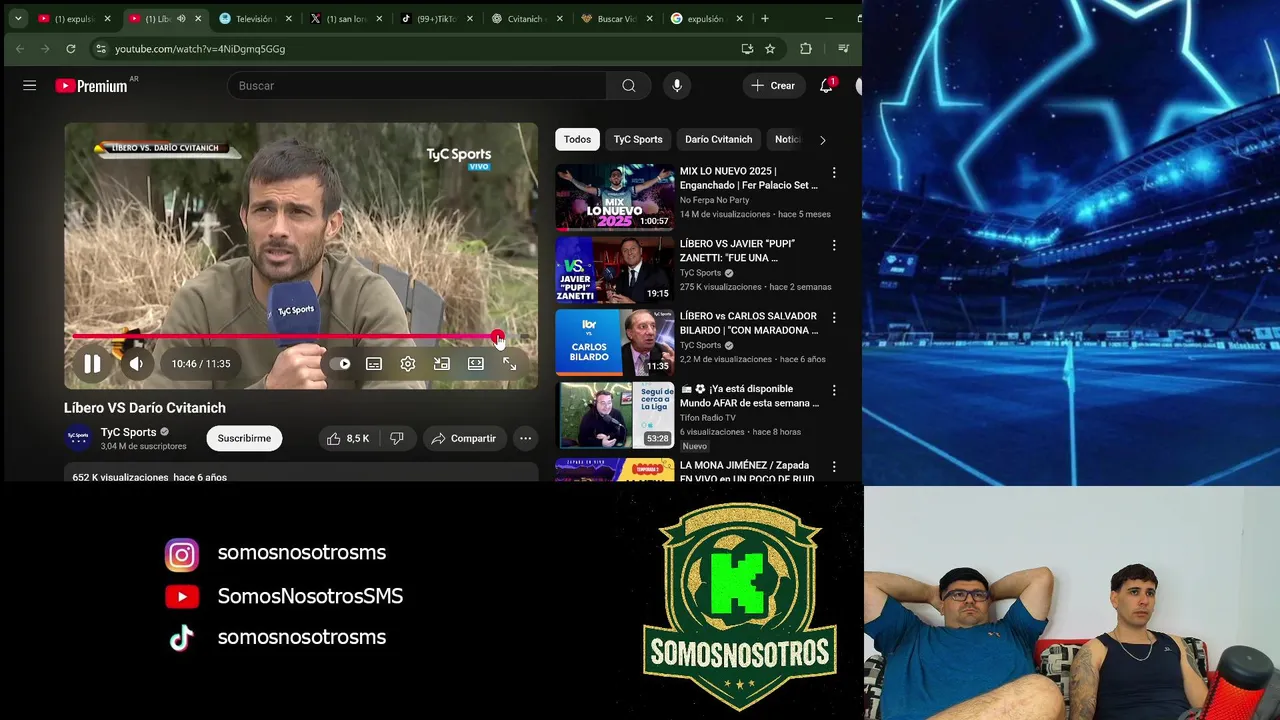Open the Compartir share dialog
This screenshot has height=720, width=1280.
463,438
